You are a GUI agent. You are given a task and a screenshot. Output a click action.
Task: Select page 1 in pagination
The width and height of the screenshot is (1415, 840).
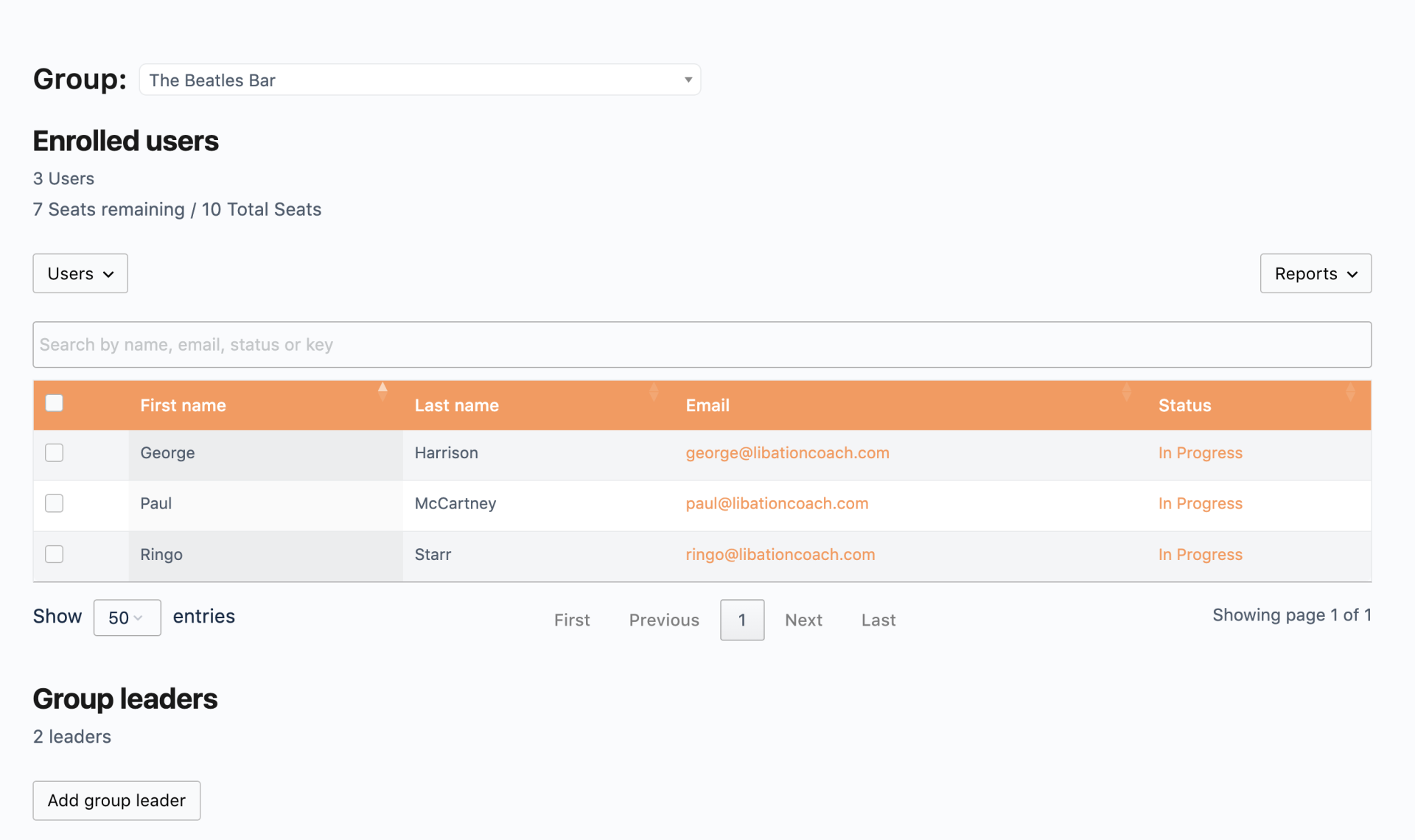click(x=742, y=620)
